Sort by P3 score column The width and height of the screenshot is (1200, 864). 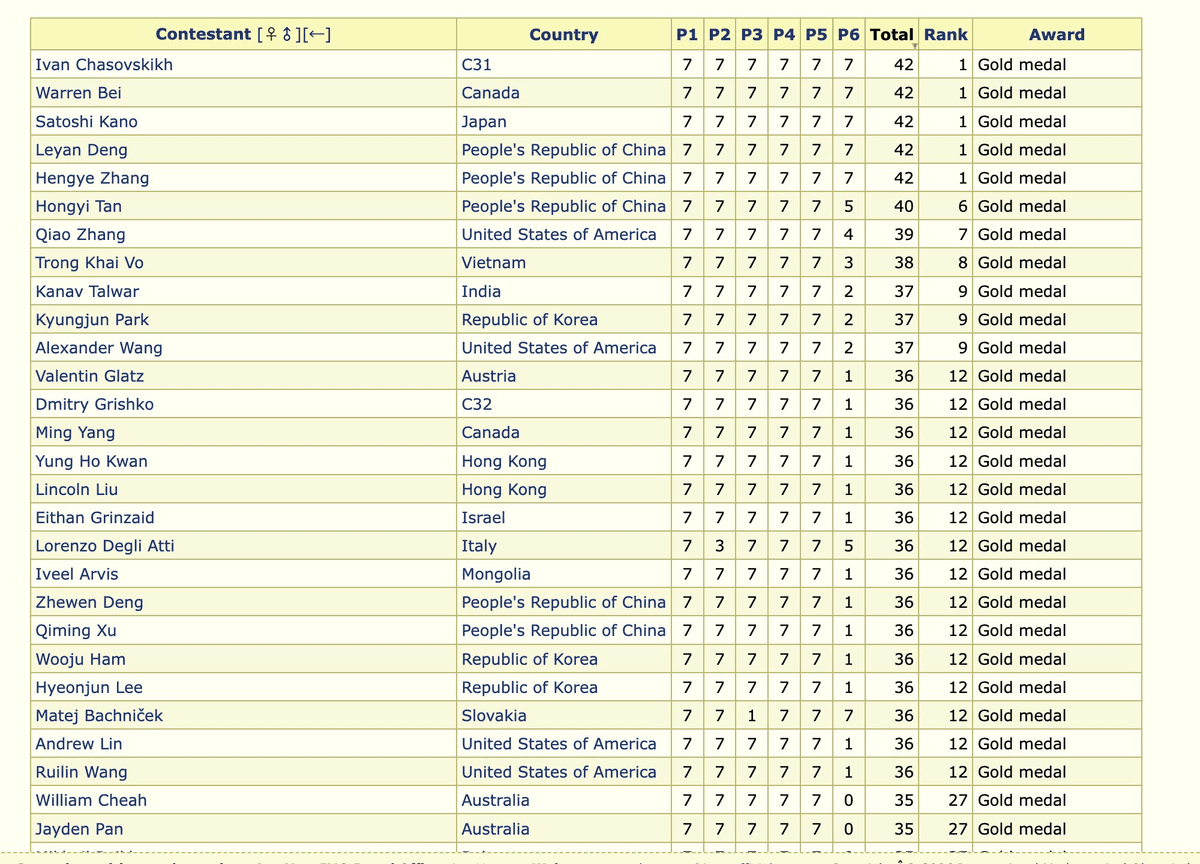pyautogui.click(x=752, y=35)
